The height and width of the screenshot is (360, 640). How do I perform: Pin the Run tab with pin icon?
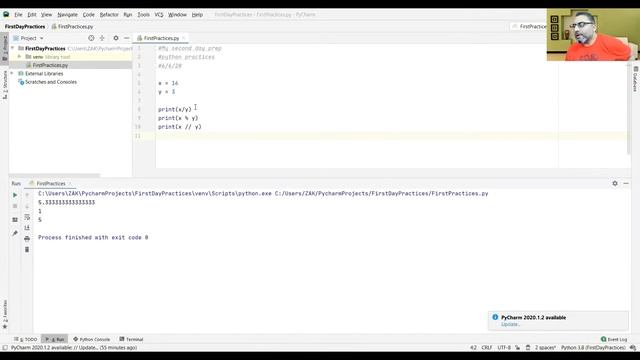pyautogui.click(x=15, y=233)
